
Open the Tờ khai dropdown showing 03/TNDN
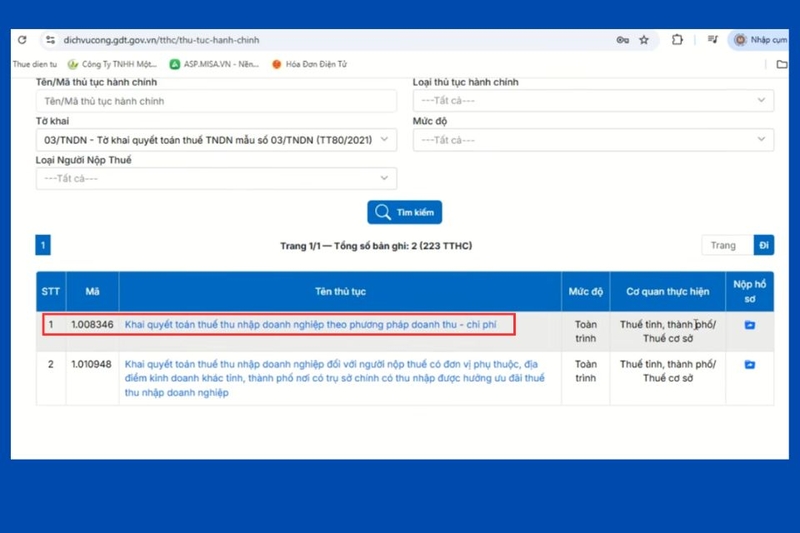(216, 140)
